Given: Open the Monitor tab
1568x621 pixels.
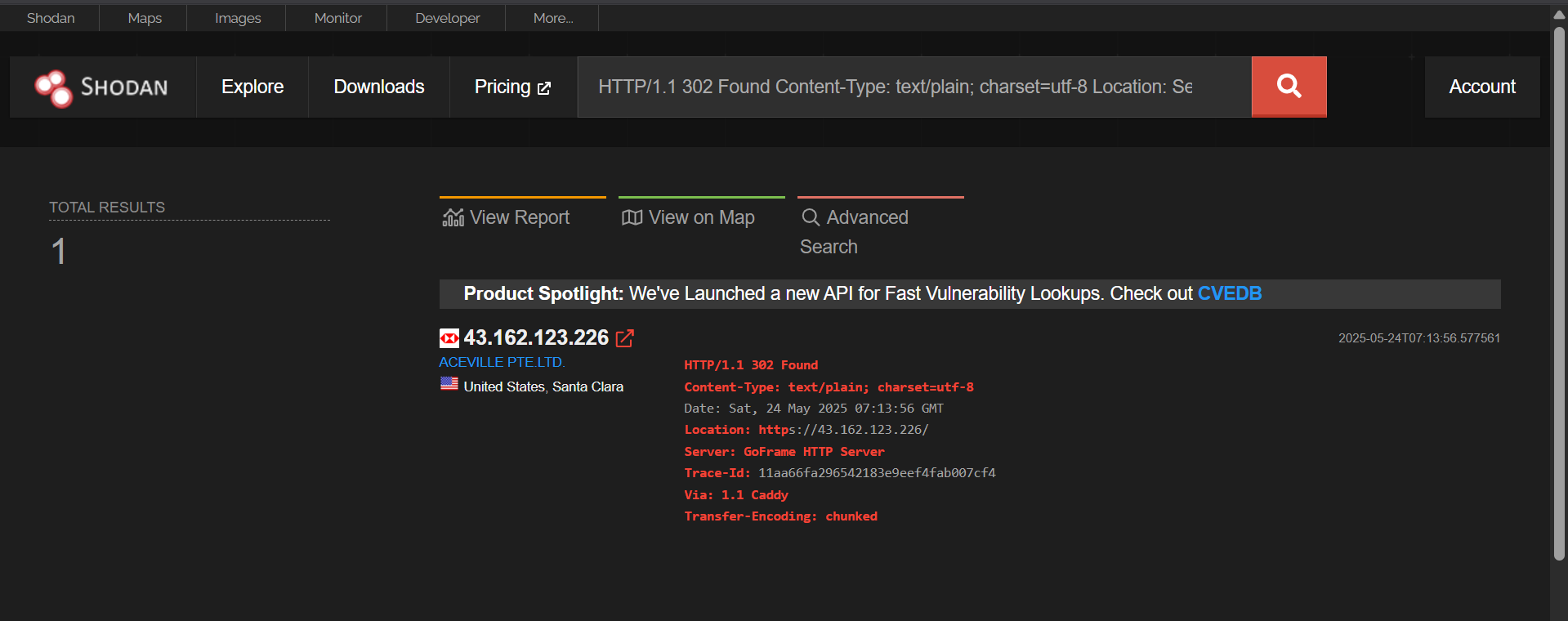Looking at the screenshot, I should pyautogui.click(x=337, y=18).
